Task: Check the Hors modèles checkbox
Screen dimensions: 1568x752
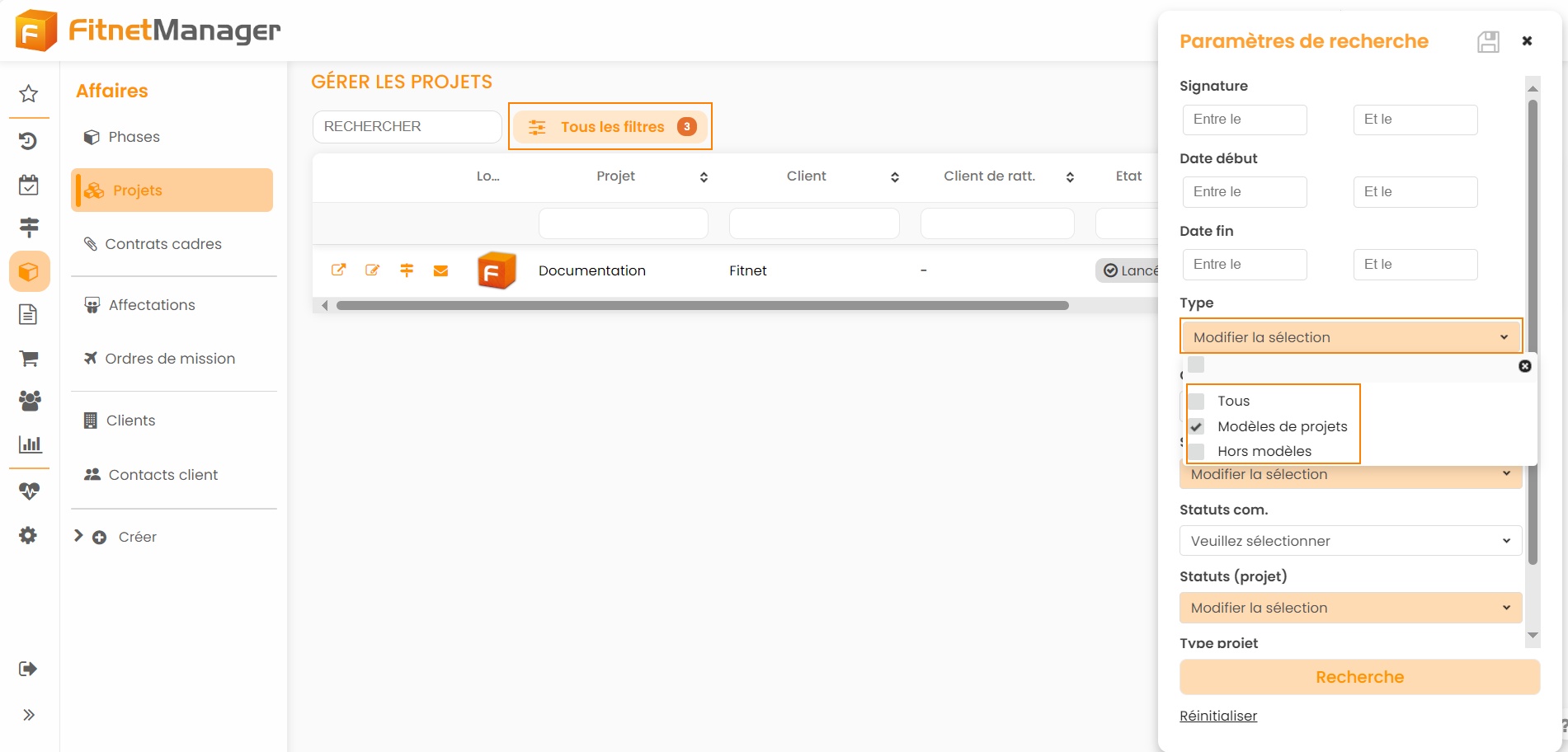Action: [1197, 452]
